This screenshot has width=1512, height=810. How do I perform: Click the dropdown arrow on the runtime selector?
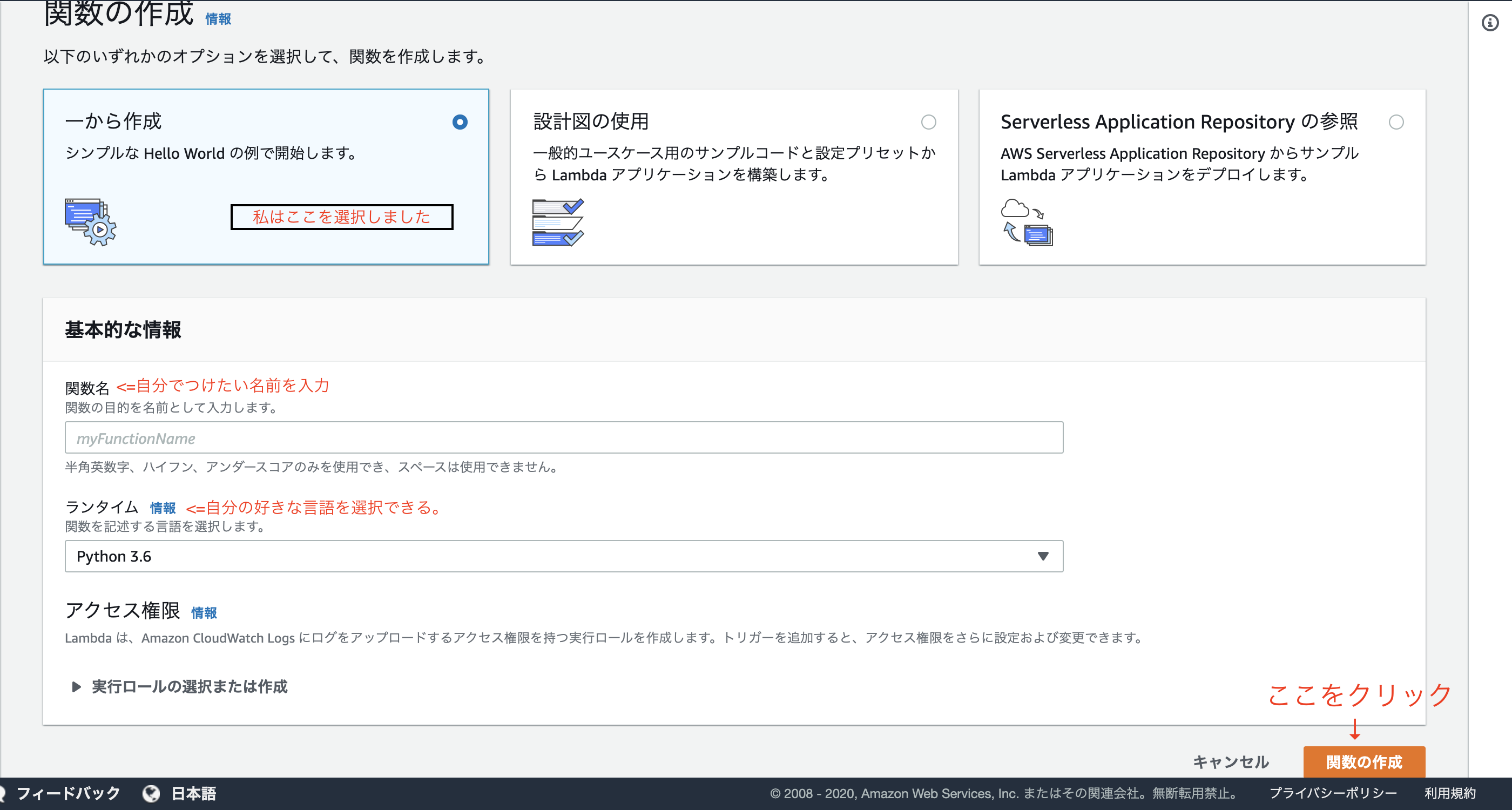[x=1043, y=556]
